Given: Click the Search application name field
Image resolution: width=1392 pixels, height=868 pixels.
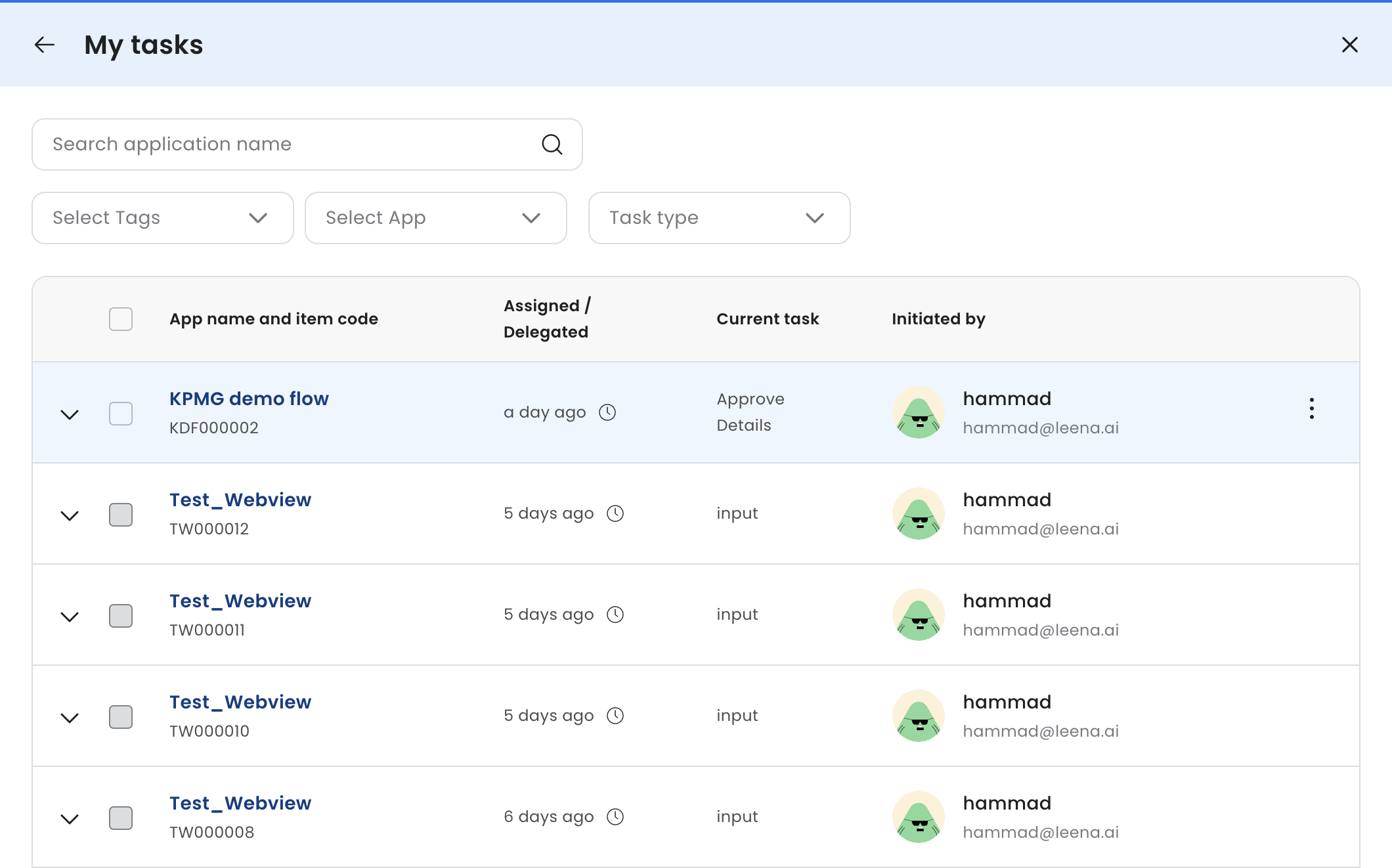Looking at the screenshot, I should pos(289,144).
